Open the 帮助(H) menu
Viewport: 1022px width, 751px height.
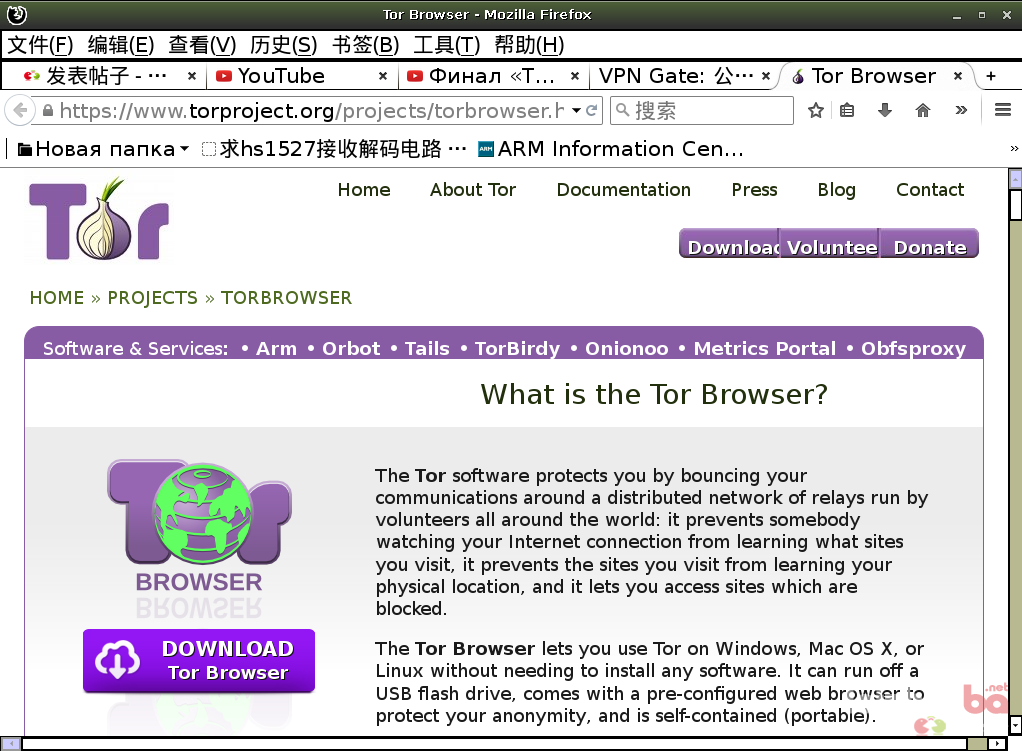[529, 45]
